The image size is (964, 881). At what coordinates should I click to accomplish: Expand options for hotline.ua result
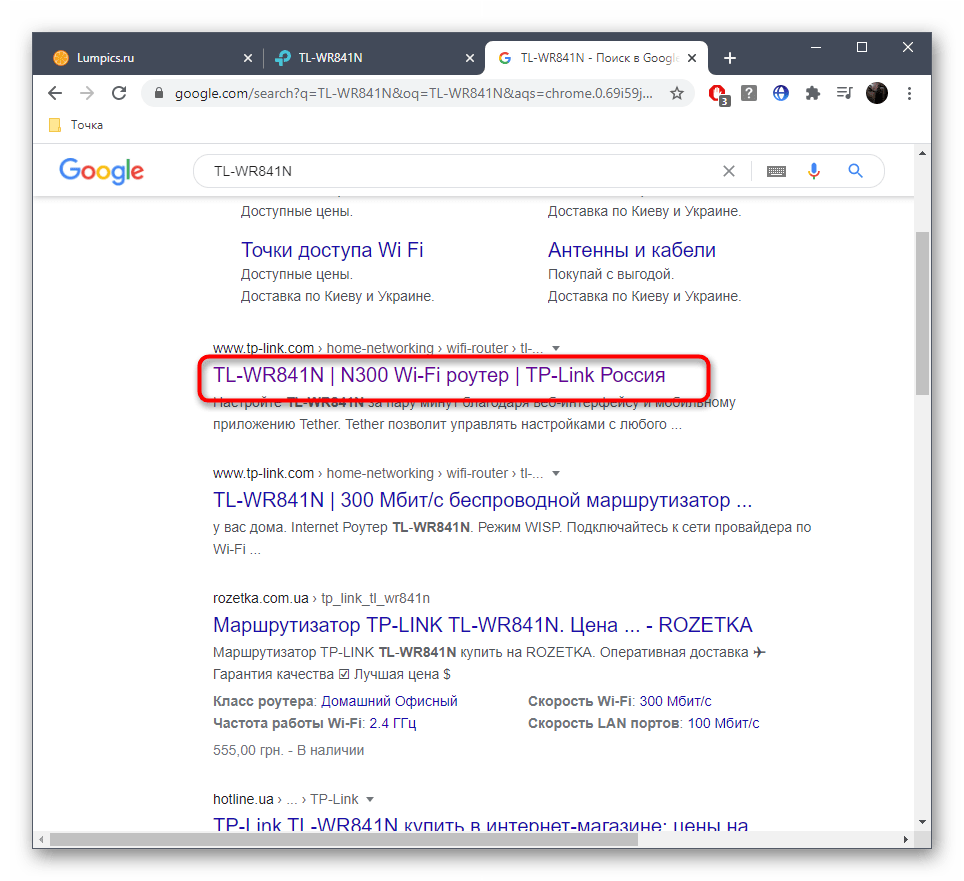(370, 799)
